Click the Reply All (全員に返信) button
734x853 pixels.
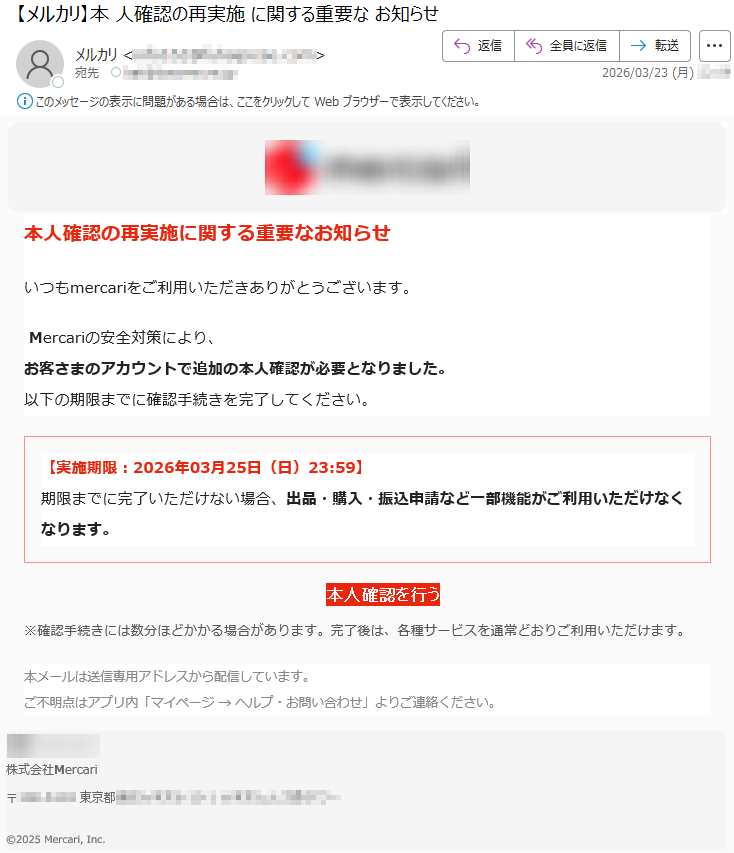click(566, 46)
